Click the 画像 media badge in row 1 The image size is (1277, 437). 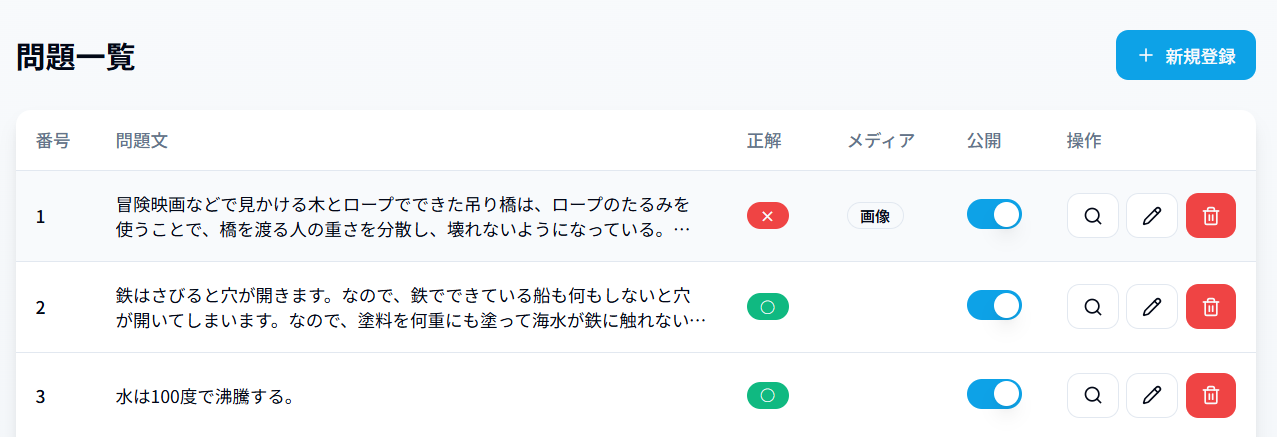tap(875, 216)
